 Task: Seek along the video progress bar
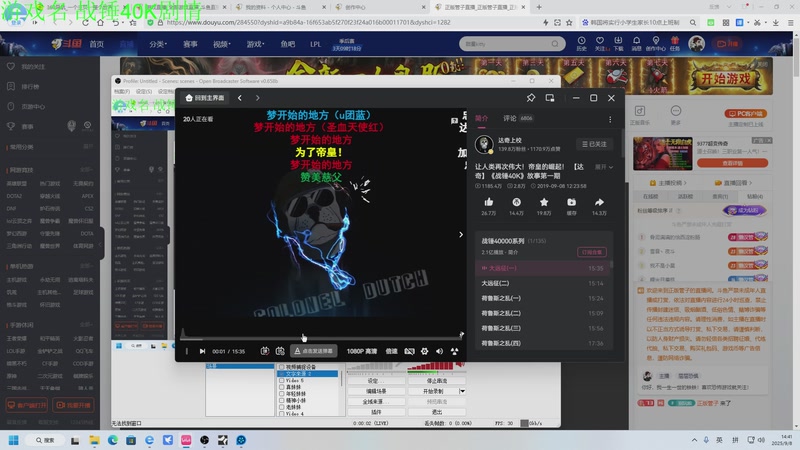coord(320,338)
